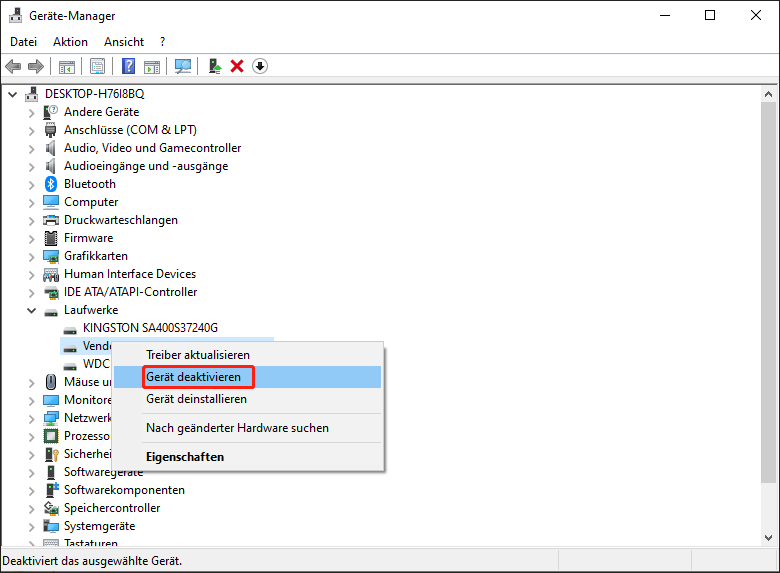Select the Human Interface Devices entry
This screenshot has width=780, height=573.
130,274
